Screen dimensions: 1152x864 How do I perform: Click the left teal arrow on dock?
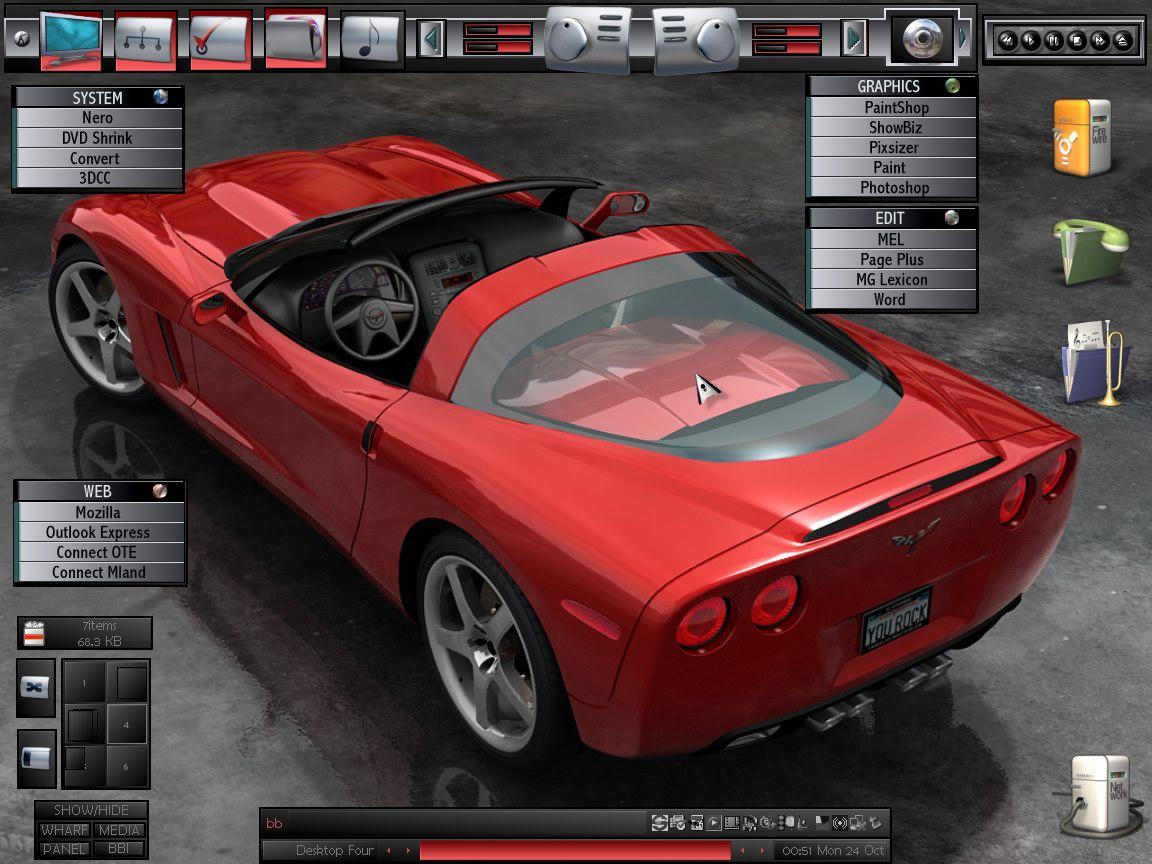(x=432, y=38)
